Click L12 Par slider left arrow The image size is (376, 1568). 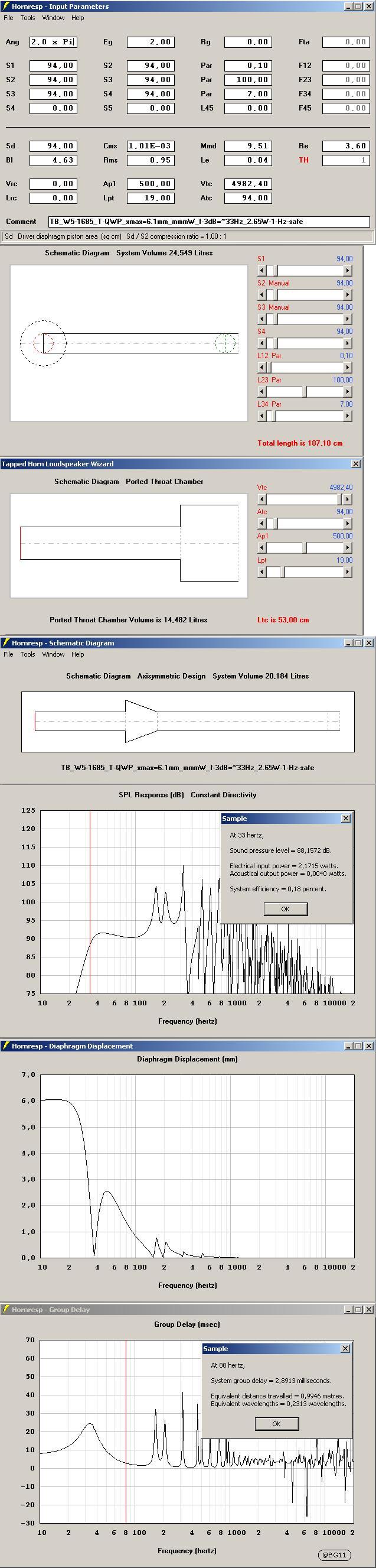click(x=262, y=368)
